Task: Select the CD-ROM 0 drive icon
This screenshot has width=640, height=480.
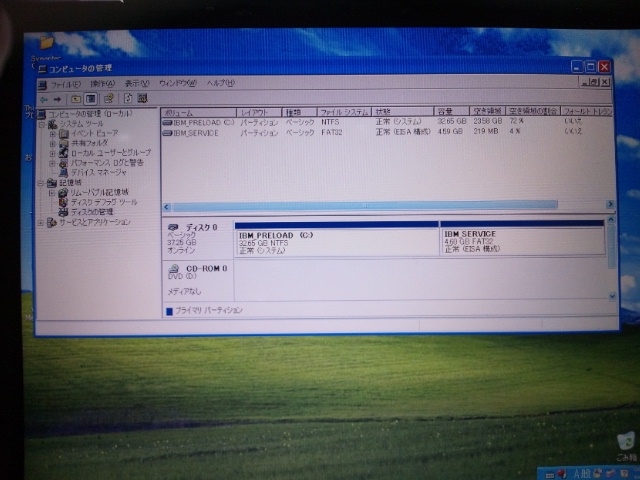Action: 174,269
